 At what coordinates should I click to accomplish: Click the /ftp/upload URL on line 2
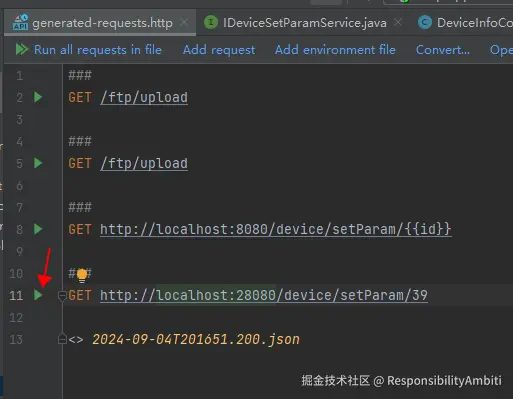(144, 98)
